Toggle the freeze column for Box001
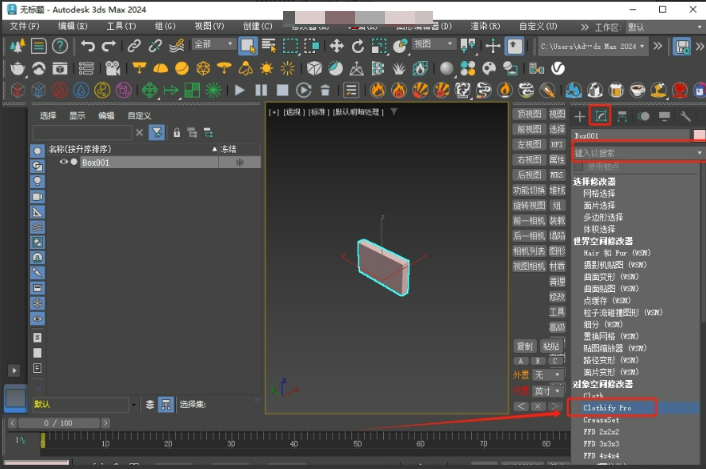The width and height of the screenshot is (706, 469). (x=238, y=162)
